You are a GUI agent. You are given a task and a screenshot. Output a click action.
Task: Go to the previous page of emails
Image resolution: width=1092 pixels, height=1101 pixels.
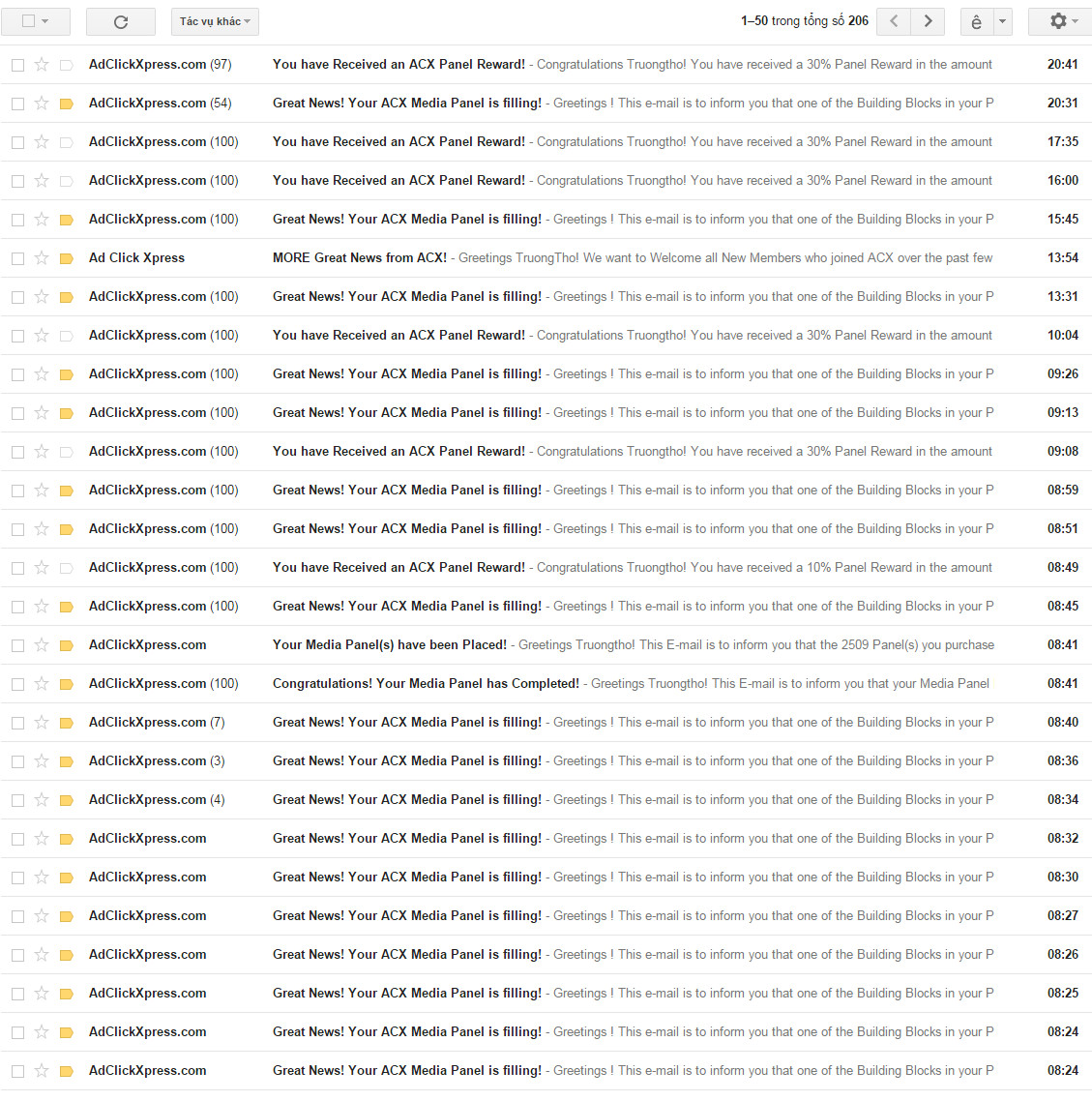pyautogui.click(x=894, y=21)
